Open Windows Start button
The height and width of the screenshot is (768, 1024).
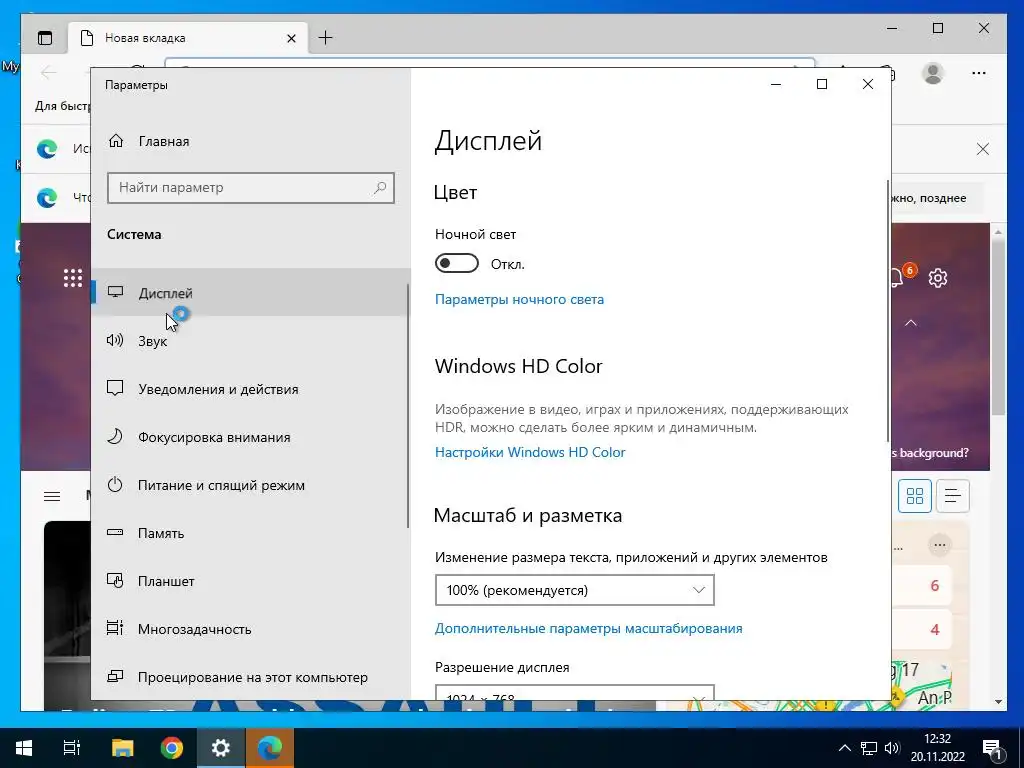[24, 748]
